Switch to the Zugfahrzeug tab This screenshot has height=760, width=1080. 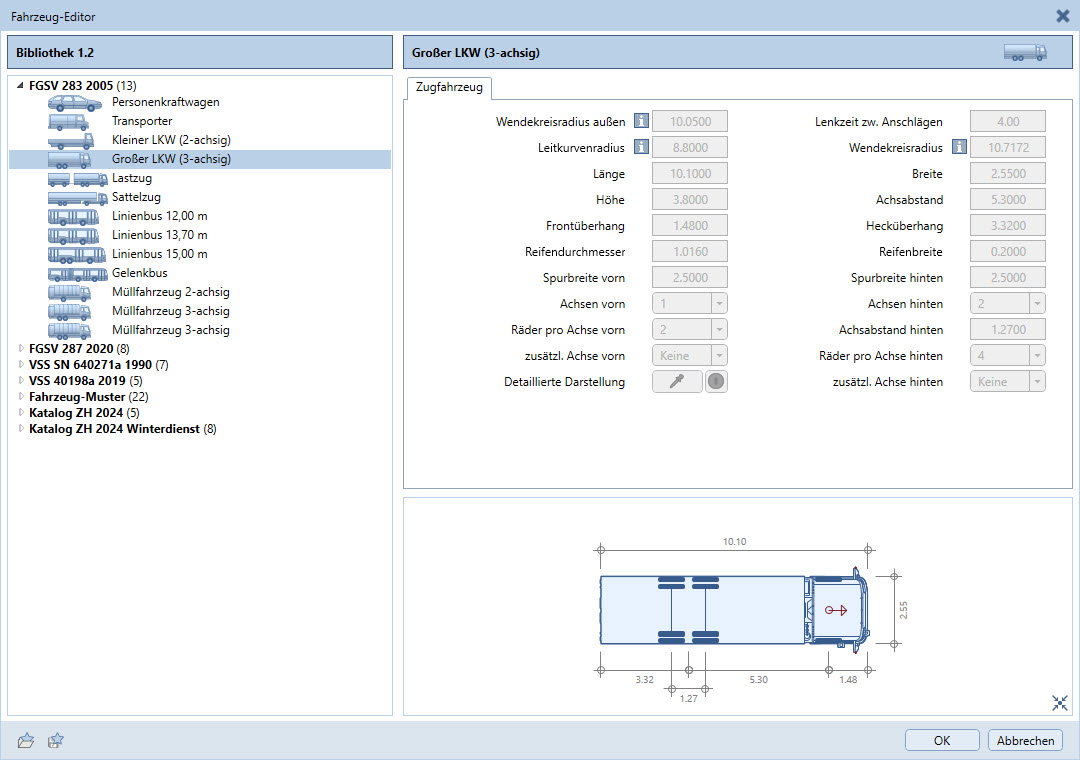(448, 88)
